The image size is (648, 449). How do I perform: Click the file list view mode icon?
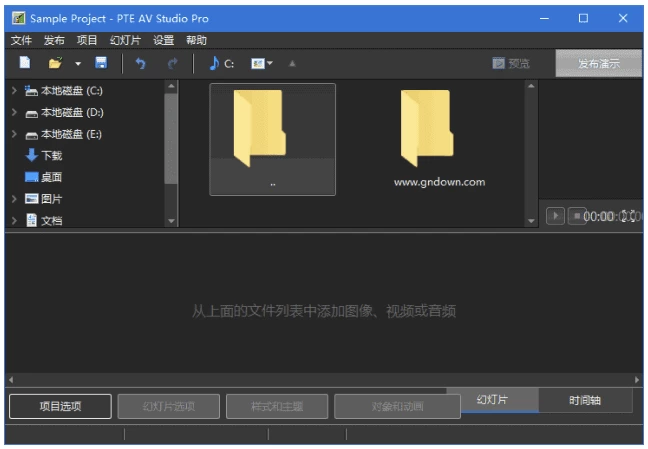pos(259,63)
